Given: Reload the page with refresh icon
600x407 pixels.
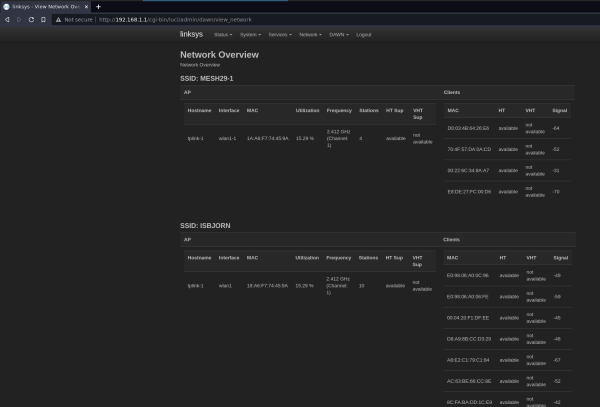Looking at the screenshot, I should 31,19.
